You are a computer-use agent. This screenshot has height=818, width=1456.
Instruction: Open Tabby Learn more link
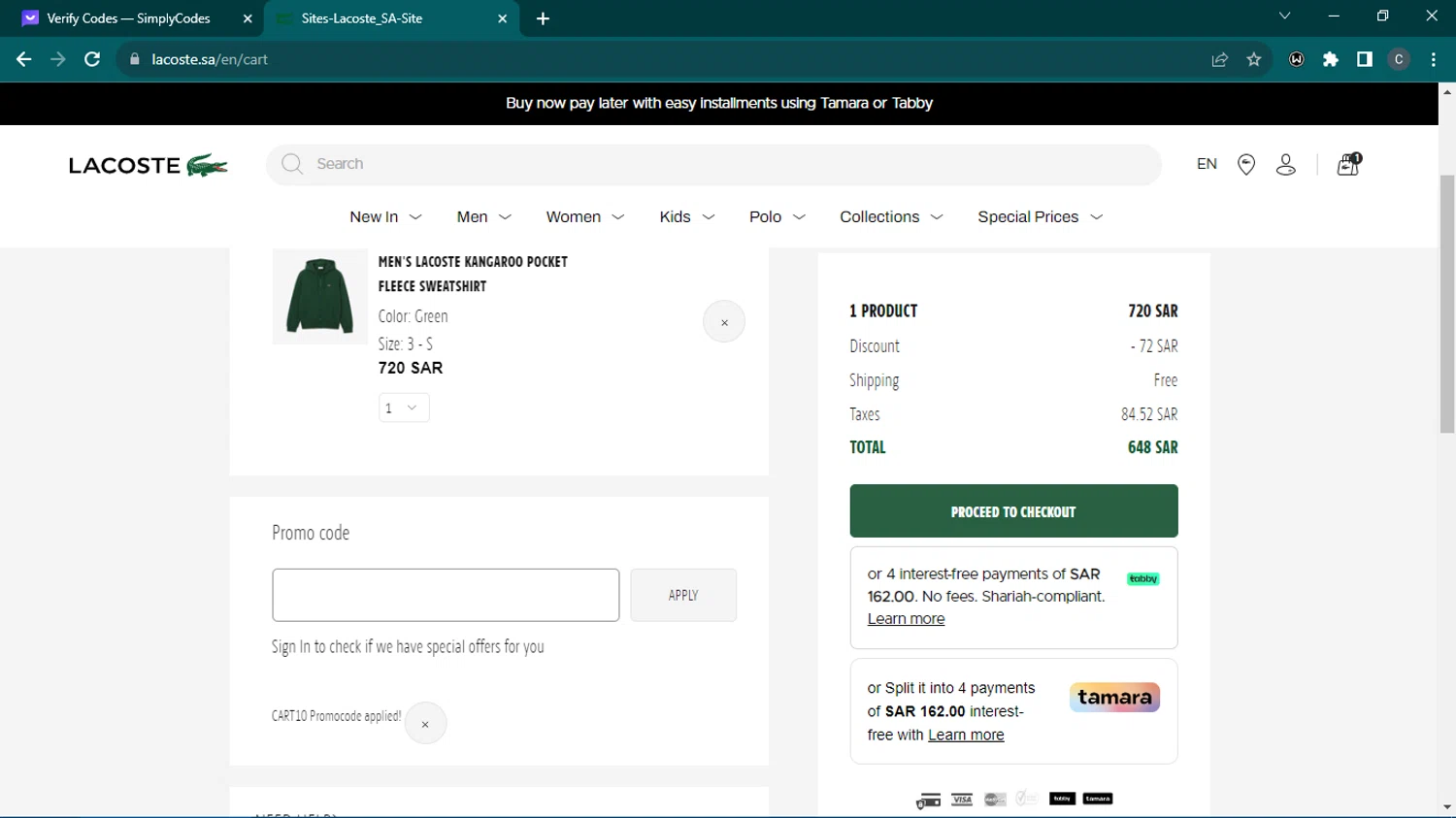pyautogui.click(x=906, y=619)
